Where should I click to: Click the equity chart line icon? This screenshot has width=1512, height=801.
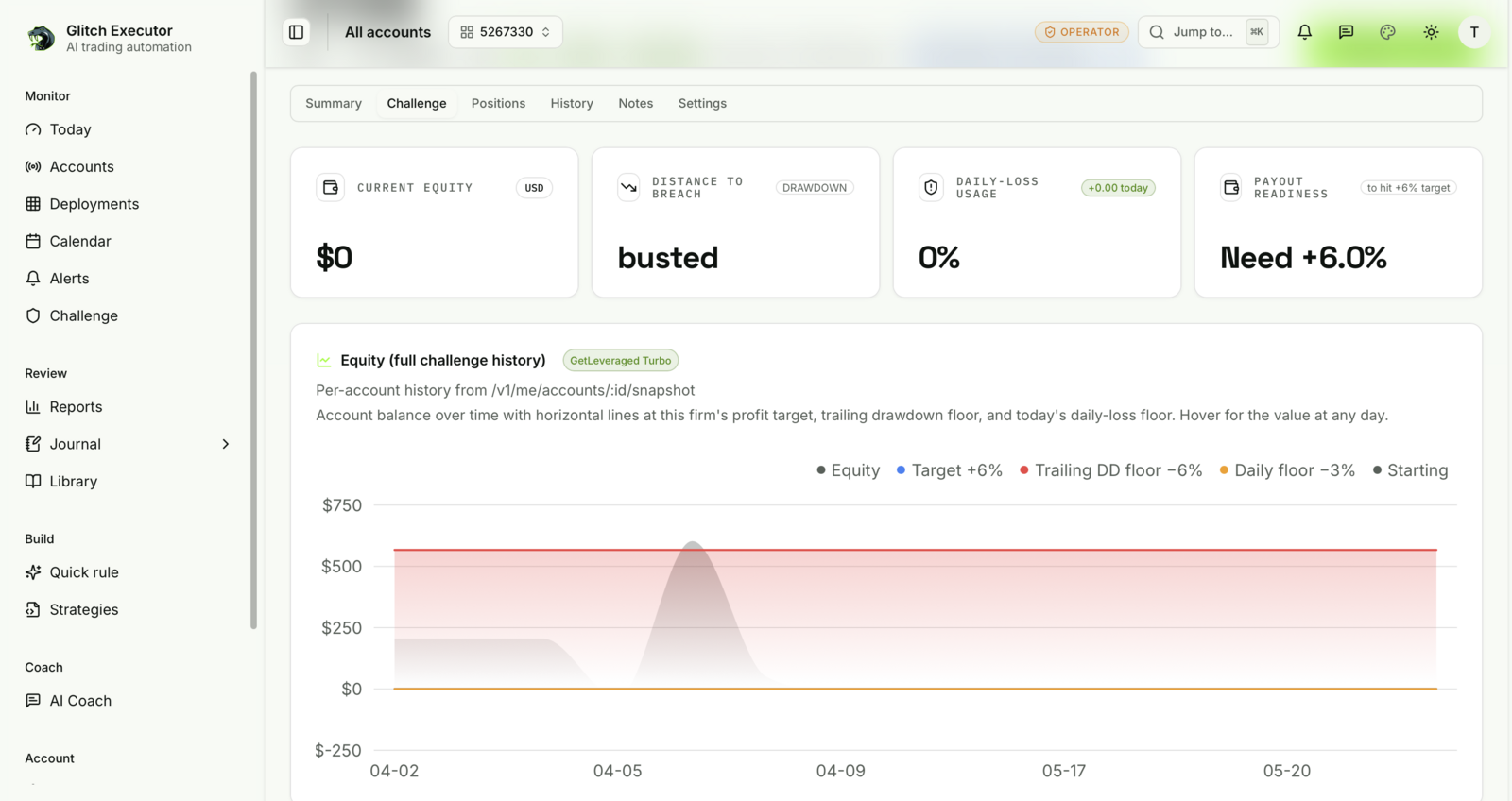coord(324,360)
